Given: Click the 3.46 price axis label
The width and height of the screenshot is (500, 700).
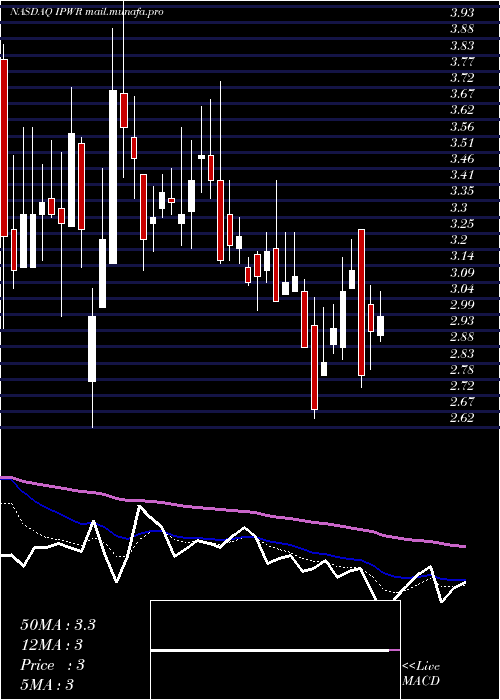Looking at the screenshot, I should tap(462, 159).
